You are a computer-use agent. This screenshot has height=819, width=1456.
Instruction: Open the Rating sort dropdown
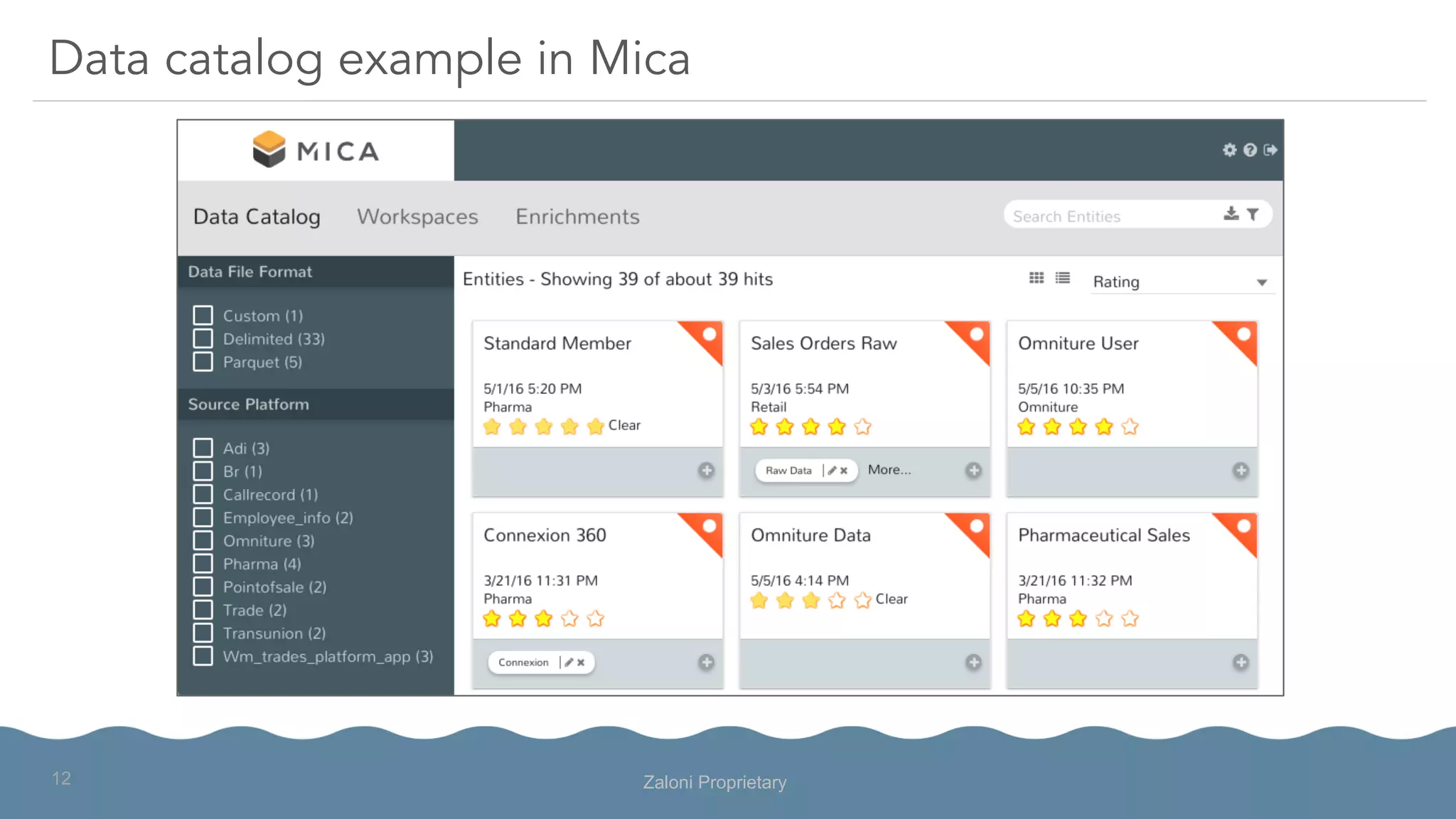pos(1182,282)
